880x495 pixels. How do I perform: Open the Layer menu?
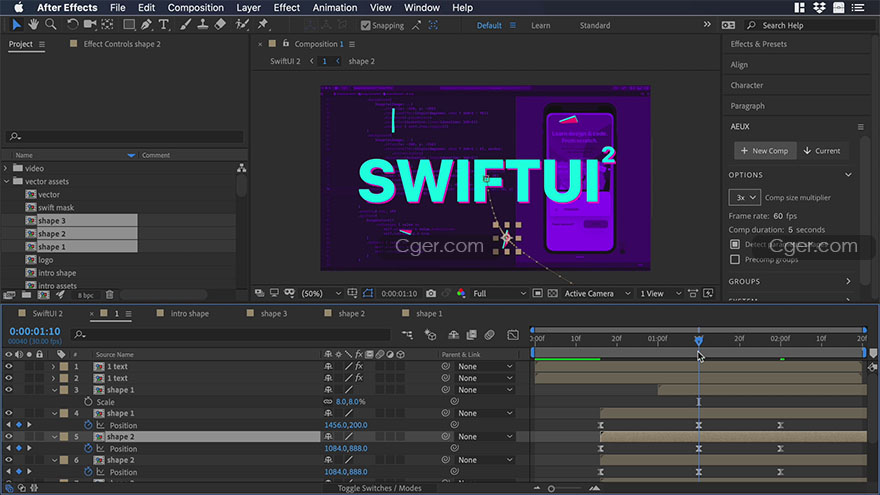pyautogui.click(x=248, y=8)
